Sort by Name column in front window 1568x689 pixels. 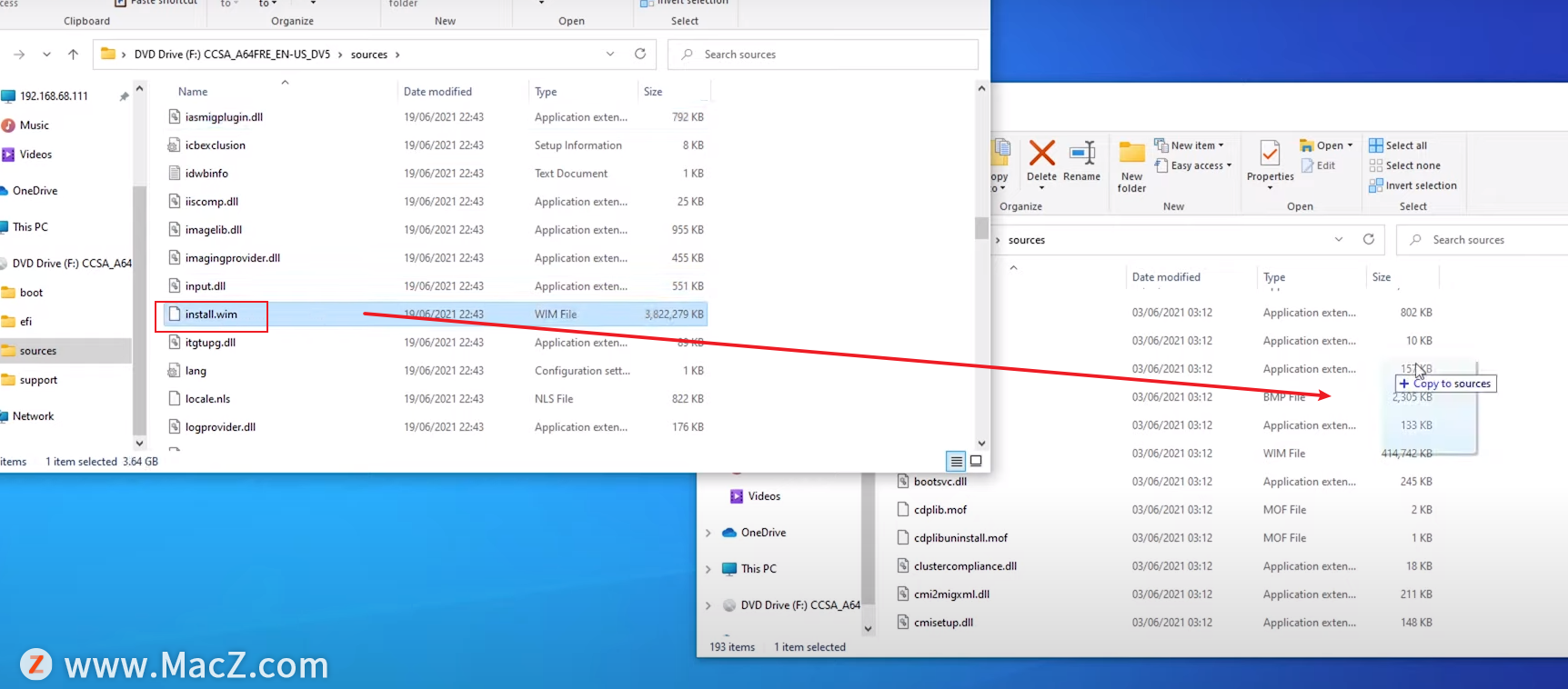(x=193, y=92)
